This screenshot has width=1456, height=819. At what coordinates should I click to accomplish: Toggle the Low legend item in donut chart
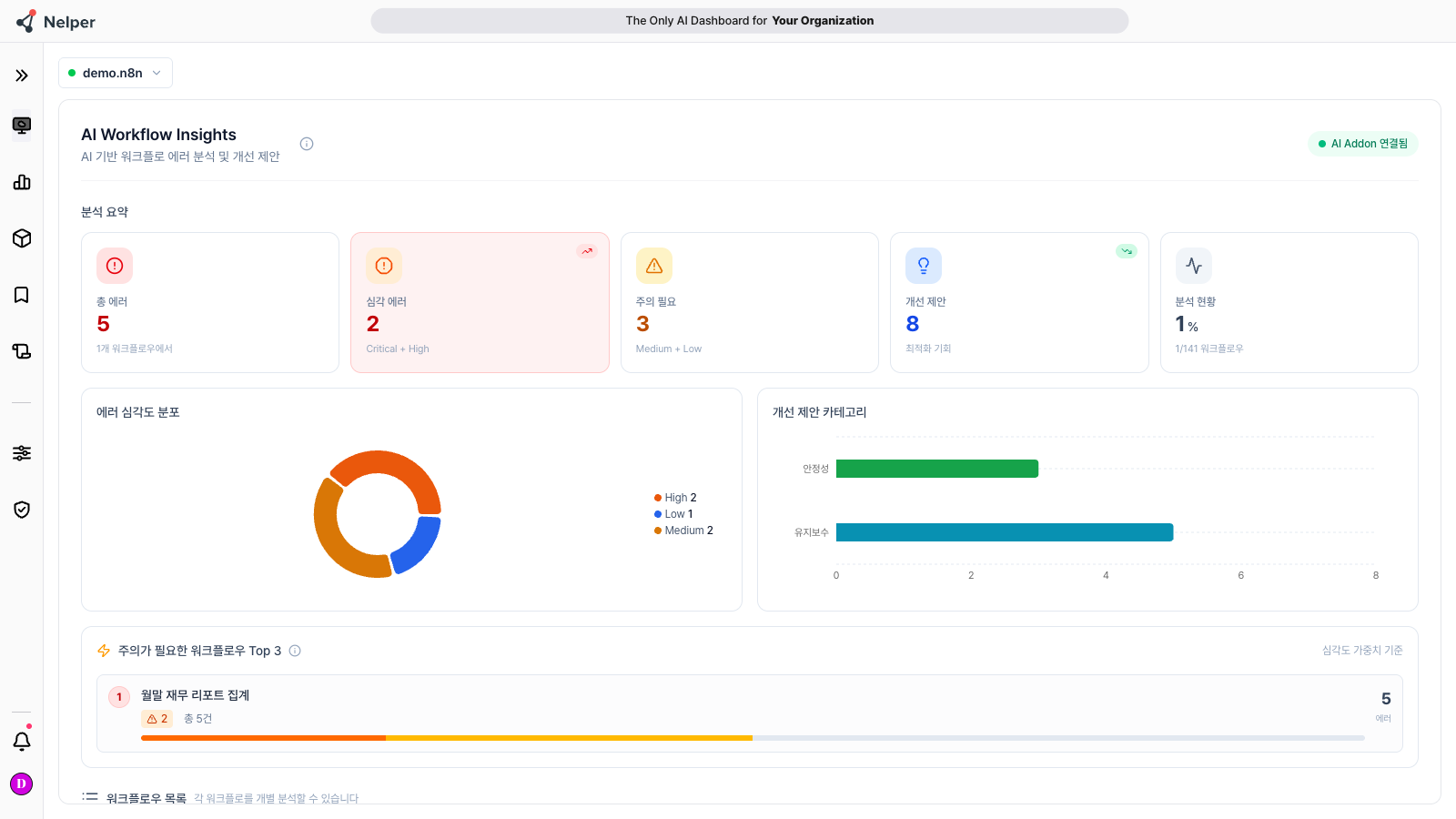point(673,514)
